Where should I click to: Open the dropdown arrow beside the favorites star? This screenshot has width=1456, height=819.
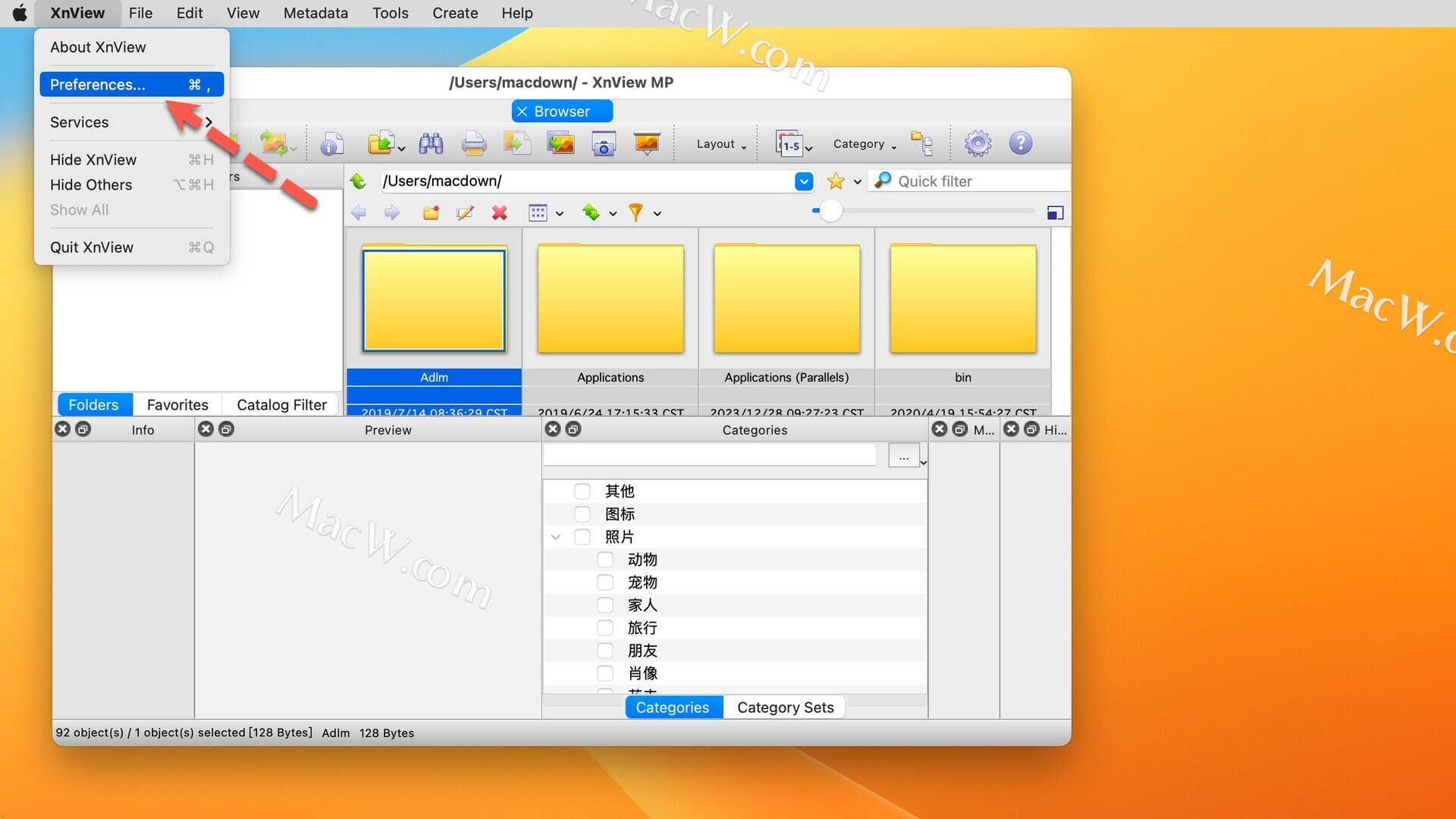click(x=857, y=182)
